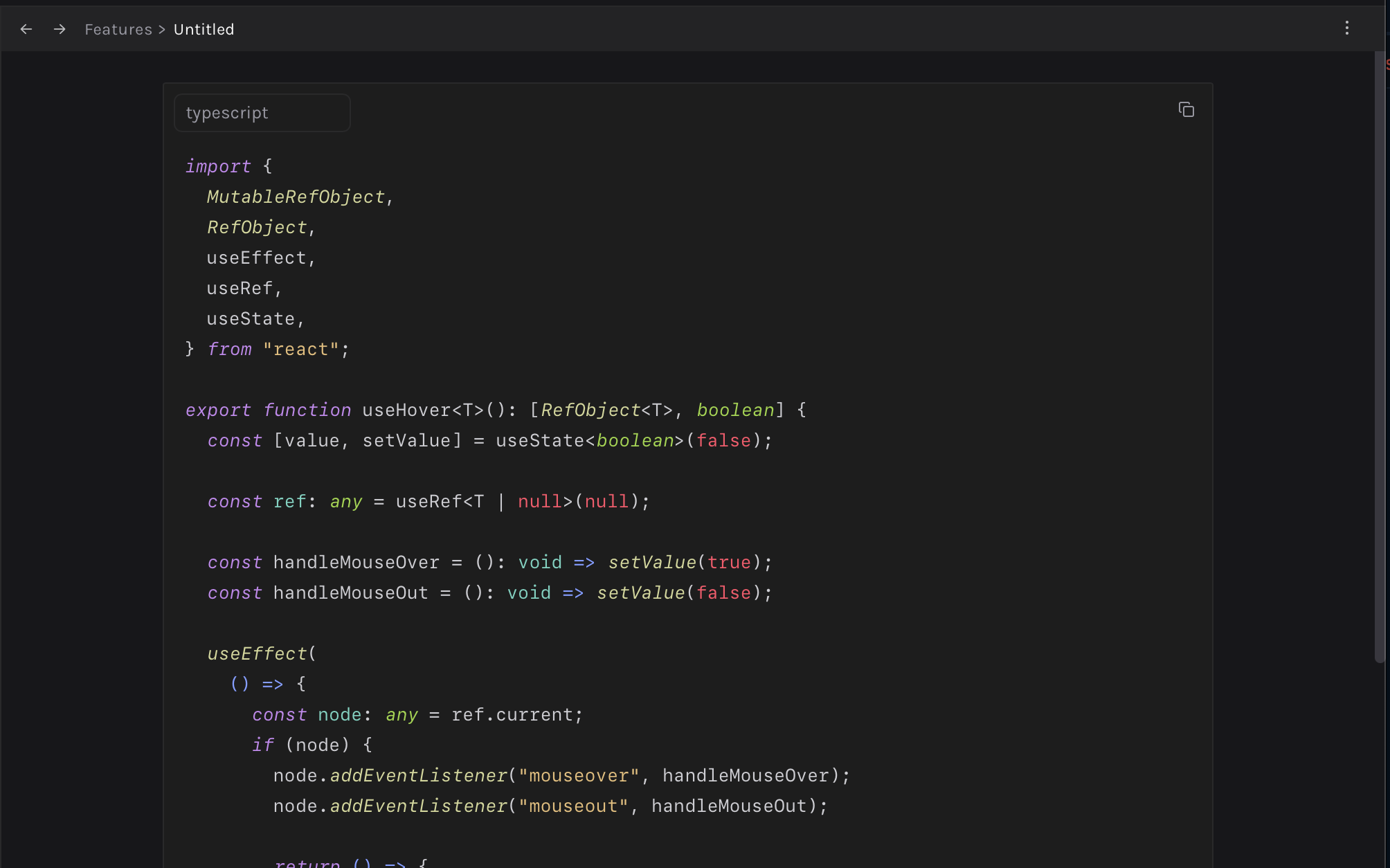The width and height of the screenshot is (1390, 868).
Task: Open the typescript language selector
Action: (262, 112)
